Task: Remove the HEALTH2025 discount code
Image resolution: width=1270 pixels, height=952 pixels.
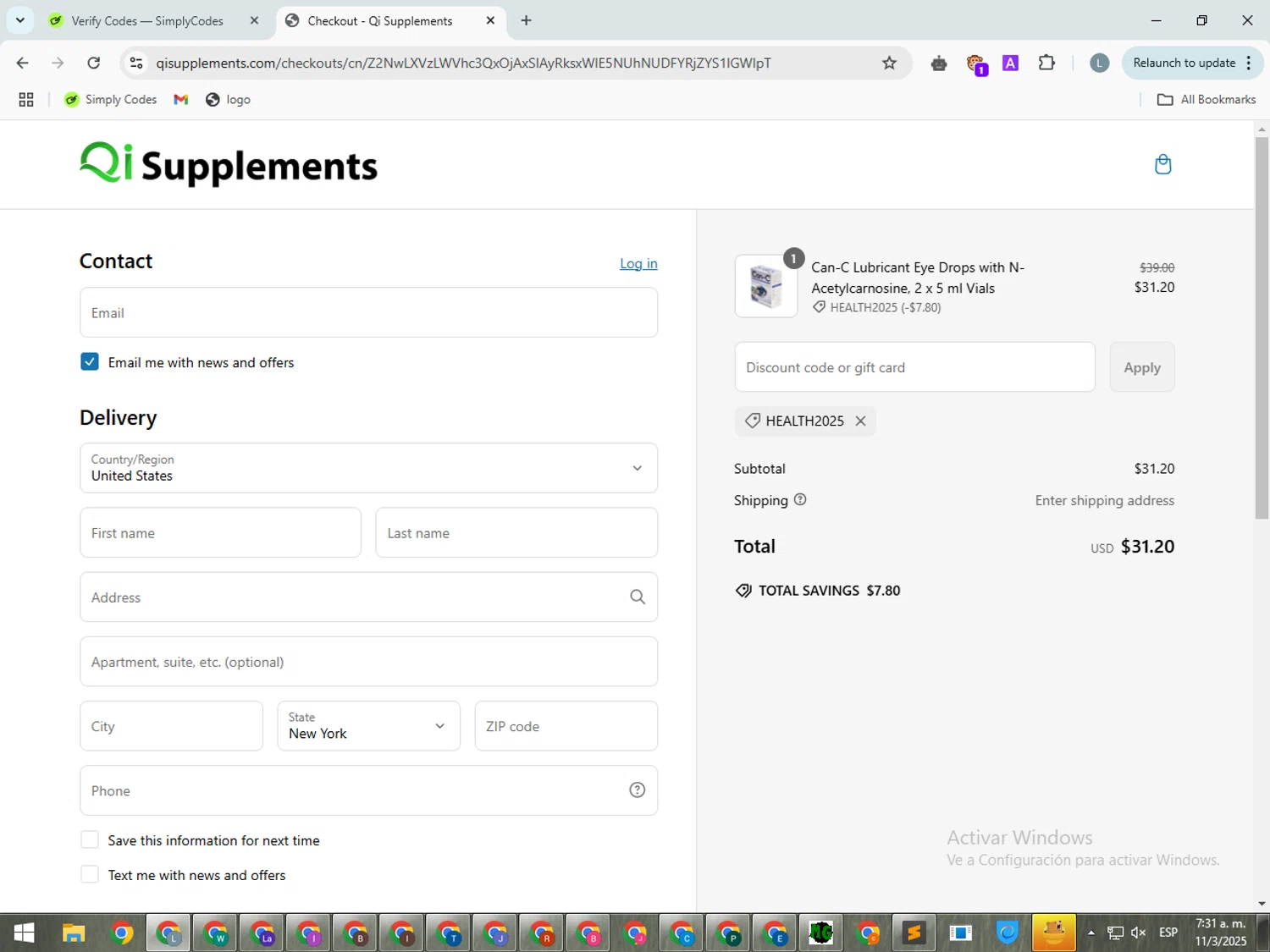Action: pyautogui.click(x=860, y=421)
